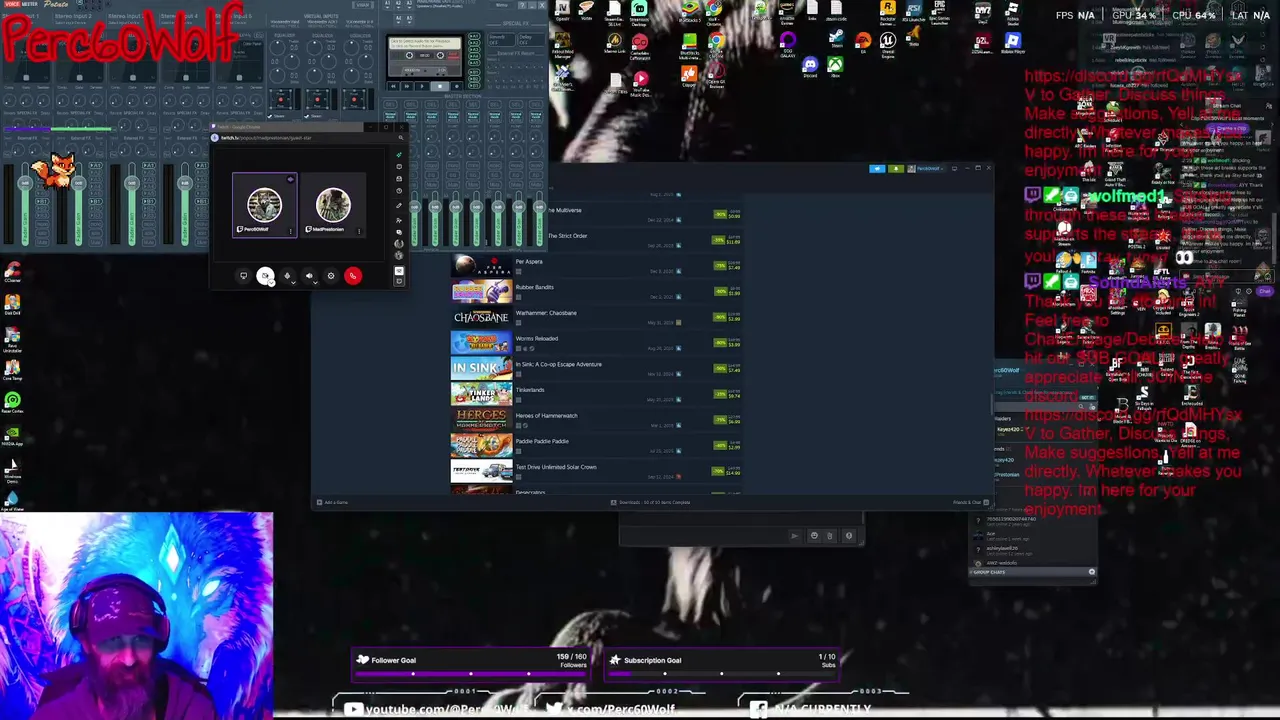Click Warhammer: Chaosbane title in Steam list
The height and width of the screenshot is (720, 1280).
pos(546,313)
